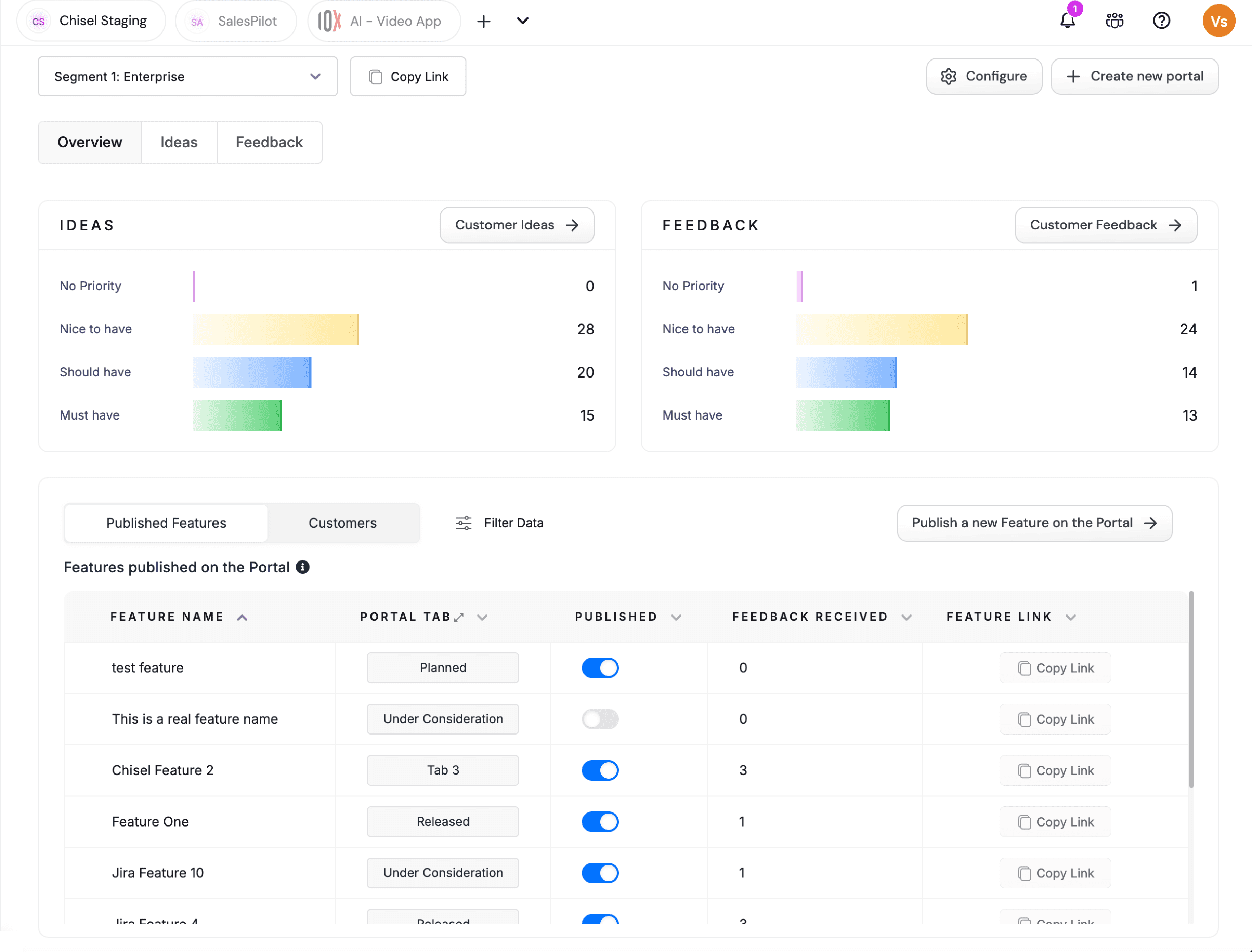This screenshot has width=1252, height=952.
Task: Click the Filter Data sliders icon
Action: pyautogui.click(x=463, y=523)
